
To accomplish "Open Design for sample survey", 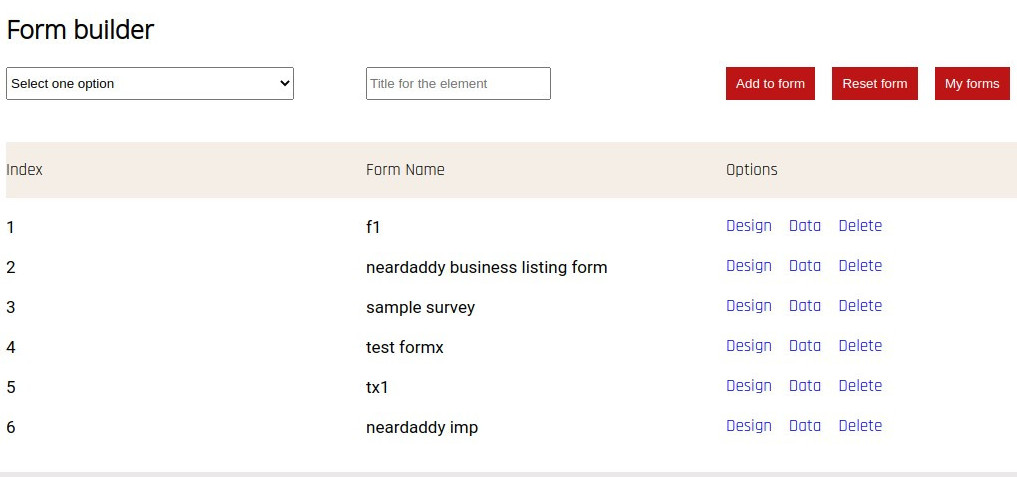I will (748, 306).
